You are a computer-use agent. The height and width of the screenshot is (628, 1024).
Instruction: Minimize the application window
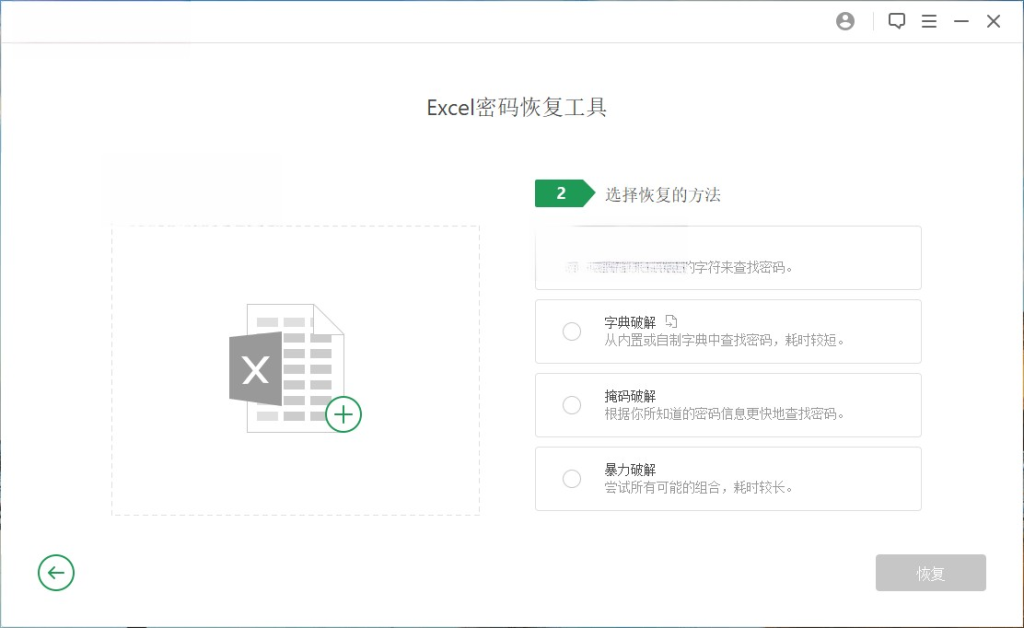pyautogui.click(x=961, y=20)
